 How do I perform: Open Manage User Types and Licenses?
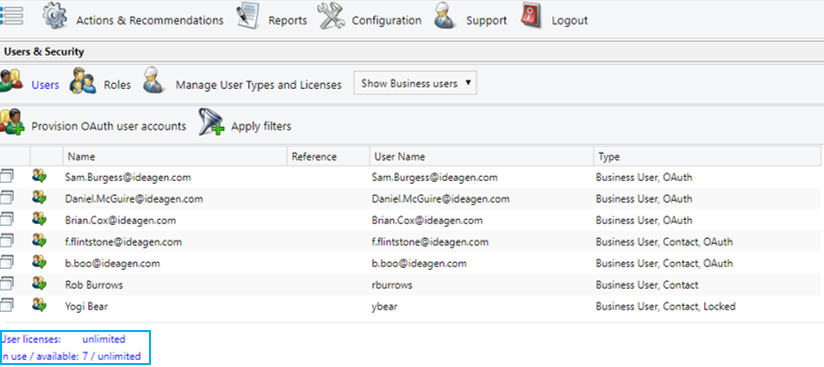(259, 85)
